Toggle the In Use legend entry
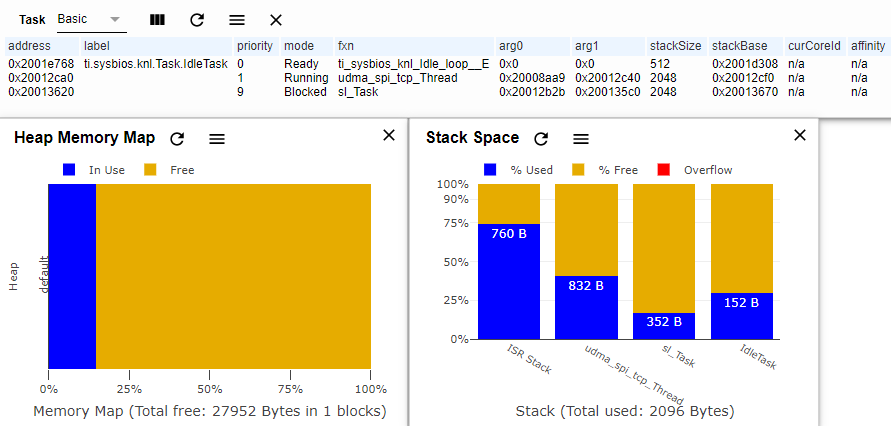Screen dimensions: 891x426 (x=94, y=170)
